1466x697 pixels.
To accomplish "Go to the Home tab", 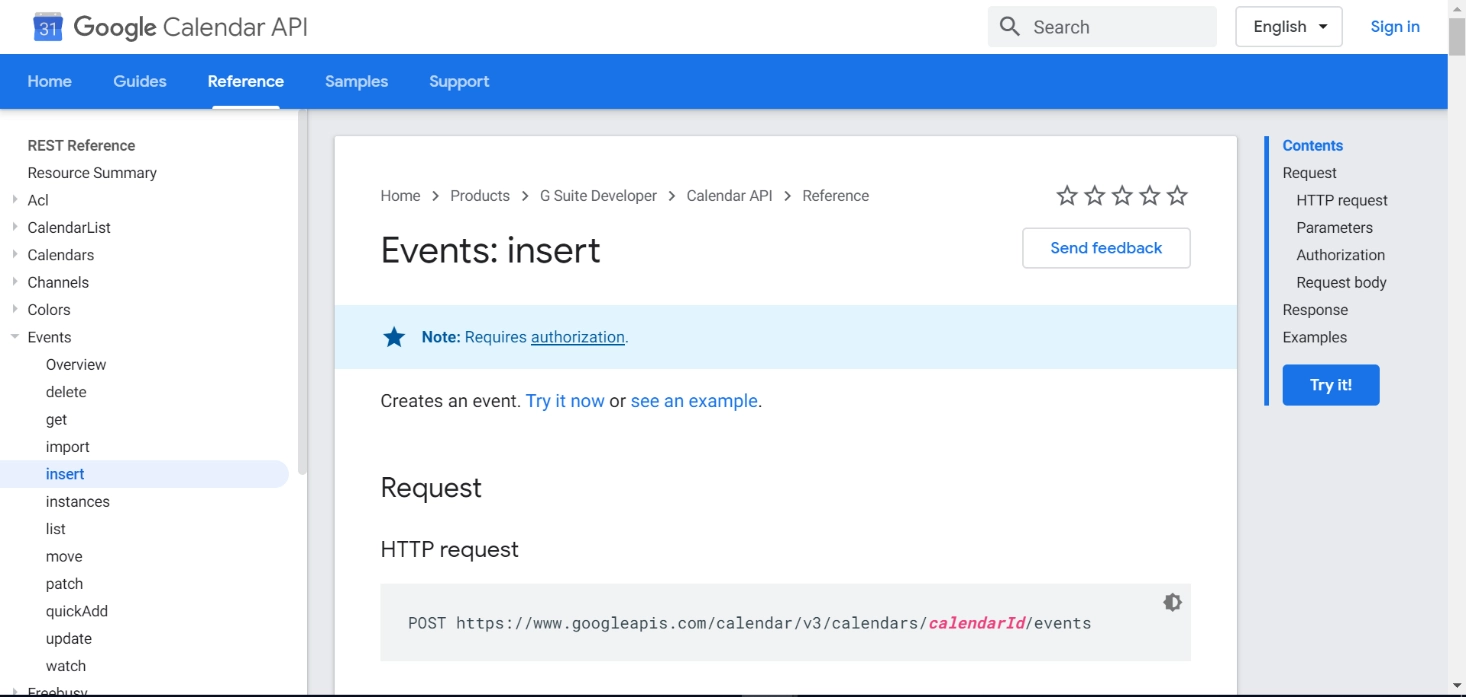I will pos(49,81).
